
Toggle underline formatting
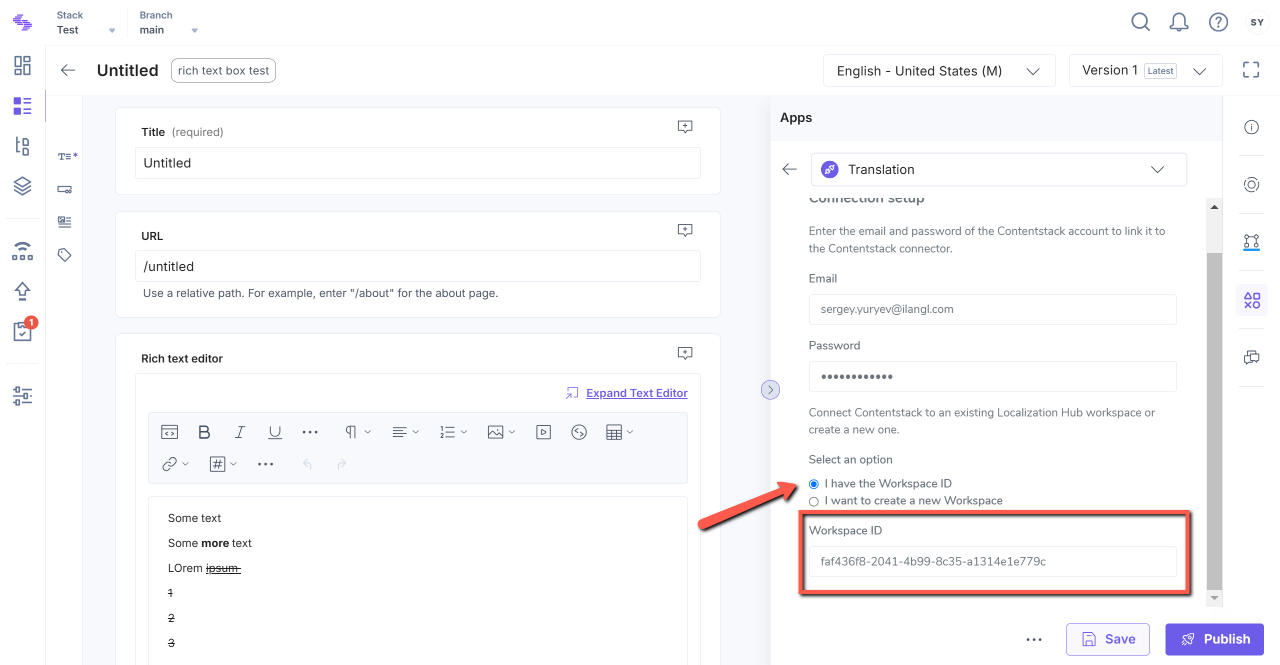click(275, 432)
